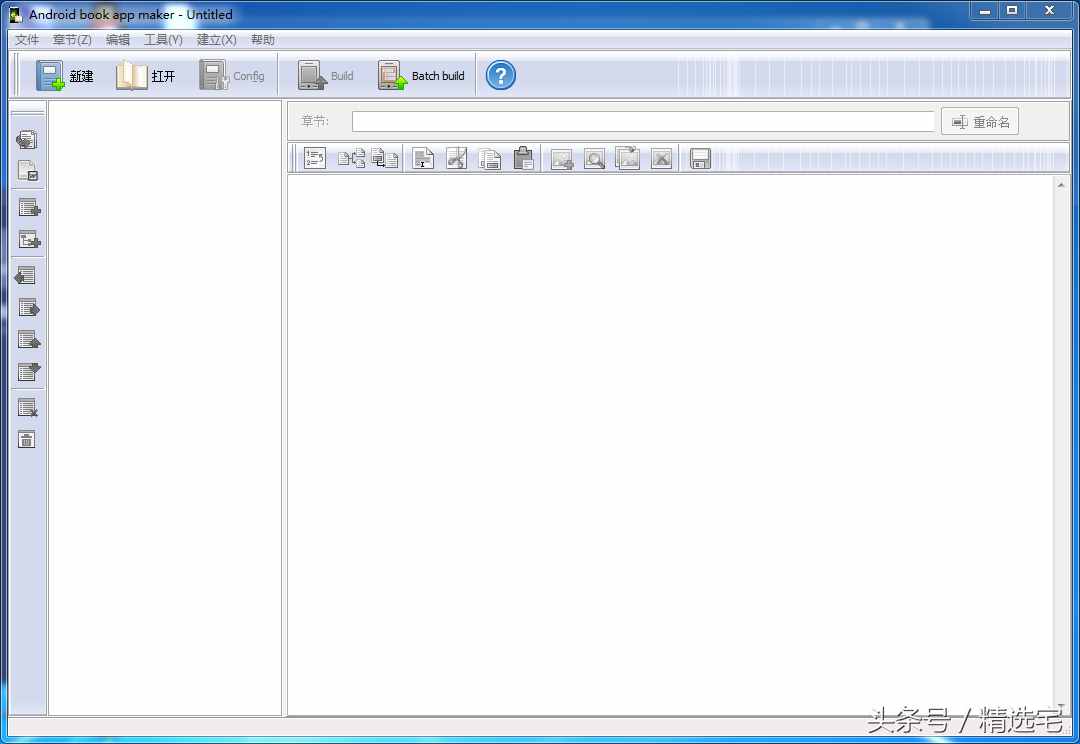
Task: Click the numbered list icon in editor toolbar
Action: coord(315,158)
